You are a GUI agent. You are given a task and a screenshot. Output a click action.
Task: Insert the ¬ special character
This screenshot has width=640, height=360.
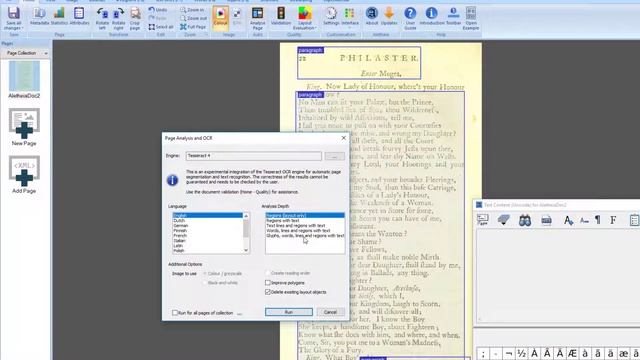pyautogui.click(x=509, y=353)
